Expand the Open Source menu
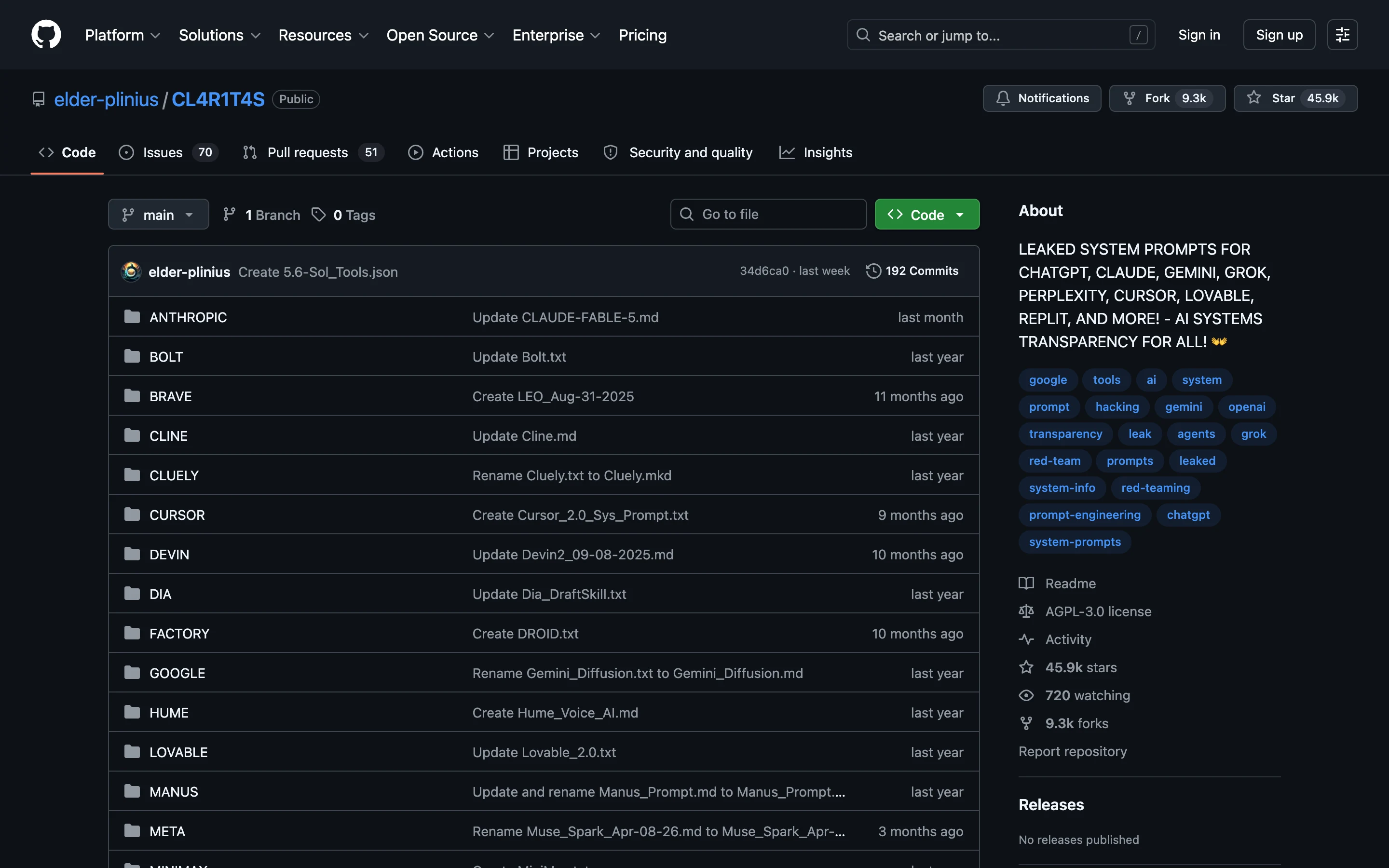1389x868 pixels. pyautogui.click(x=440, y=35)
